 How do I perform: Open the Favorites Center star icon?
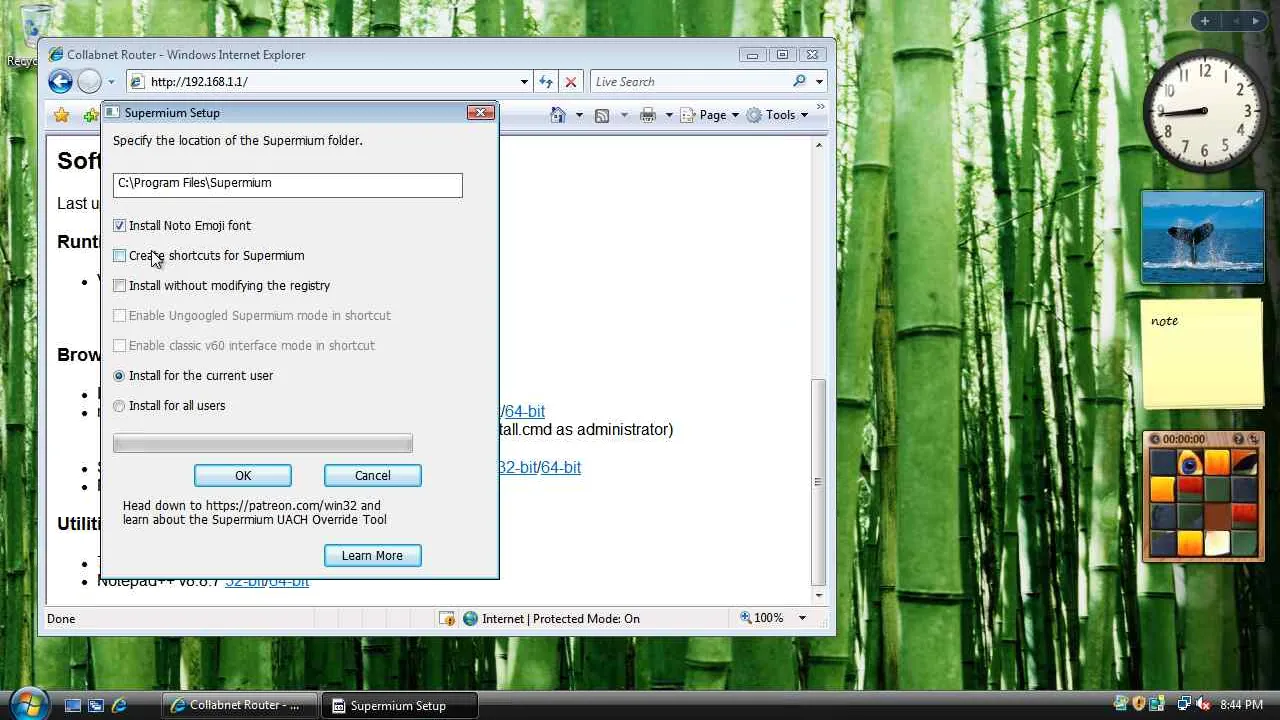(61, 115)
